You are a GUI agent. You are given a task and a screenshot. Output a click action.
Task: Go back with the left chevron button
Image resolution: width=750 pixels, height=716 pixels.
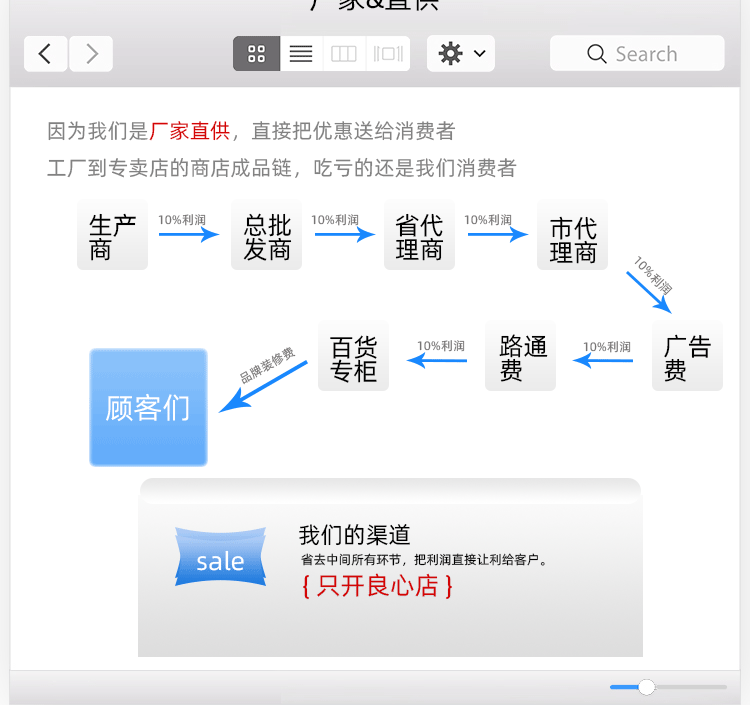pyautogui.click(x=45, y=54)
